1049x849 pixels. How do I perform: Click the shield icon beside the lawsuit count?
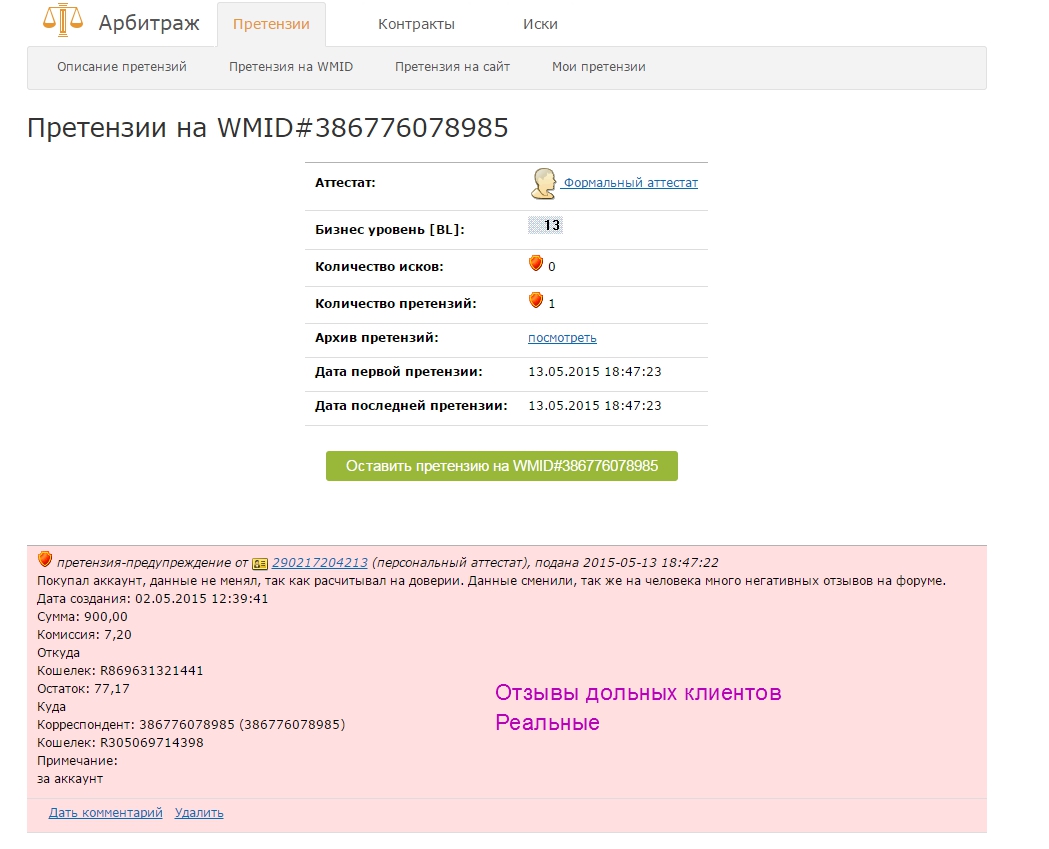(535, 263)
